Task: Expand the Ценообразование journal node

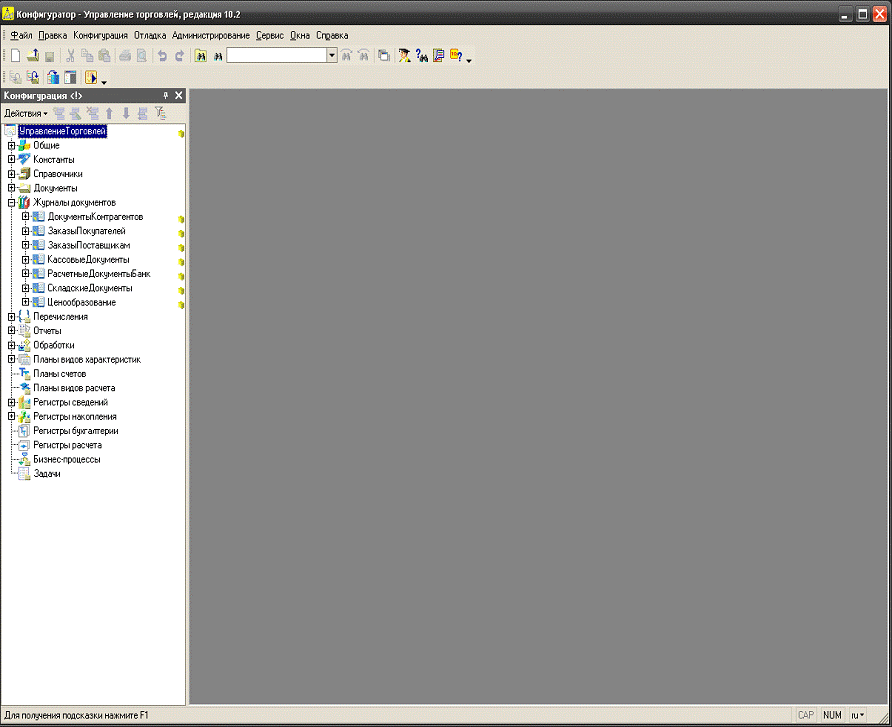Action: [26, 302]
